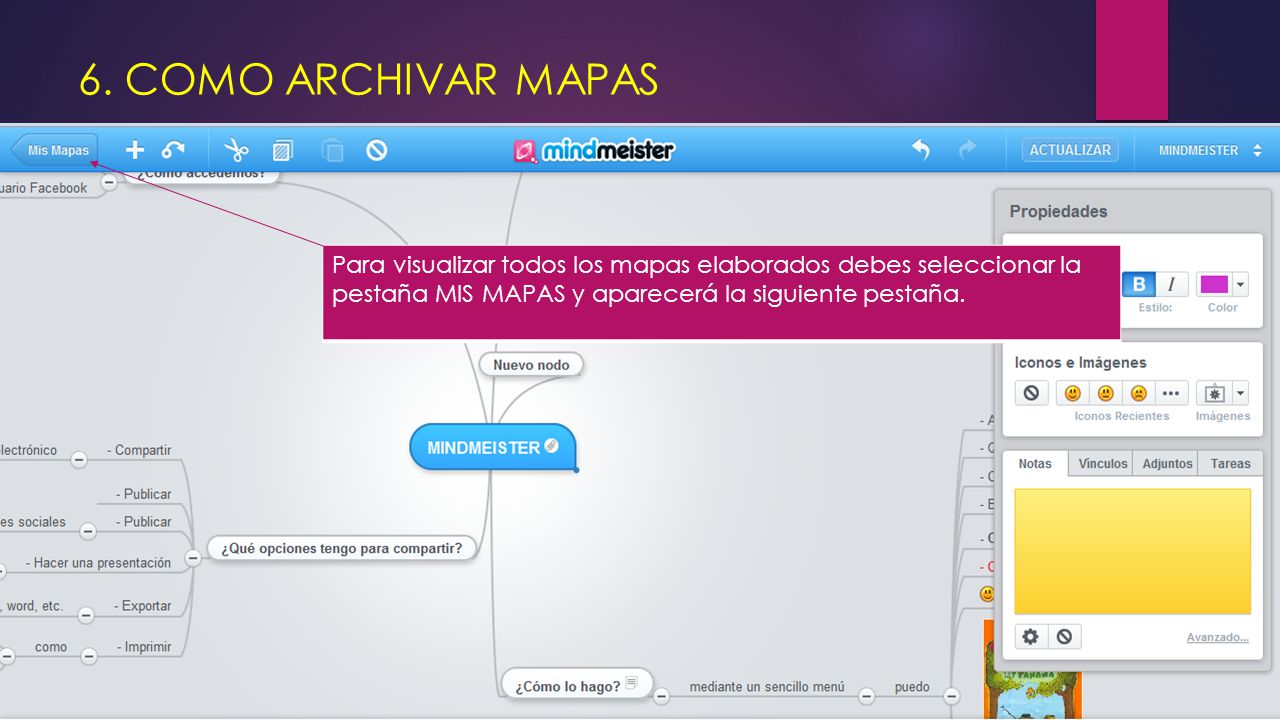Open the Avanzado... link
Image resolution: width=1280 pixels, height=720 pixels.
[1217, 637]
